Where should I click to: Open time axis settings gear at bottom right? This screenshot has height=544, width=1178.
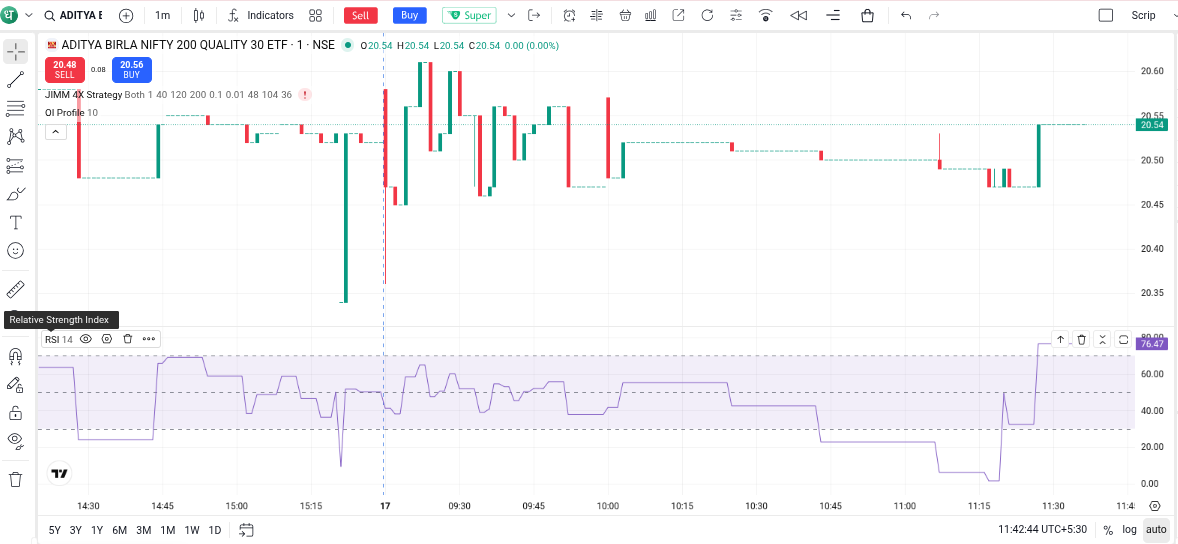point(1155,506)
